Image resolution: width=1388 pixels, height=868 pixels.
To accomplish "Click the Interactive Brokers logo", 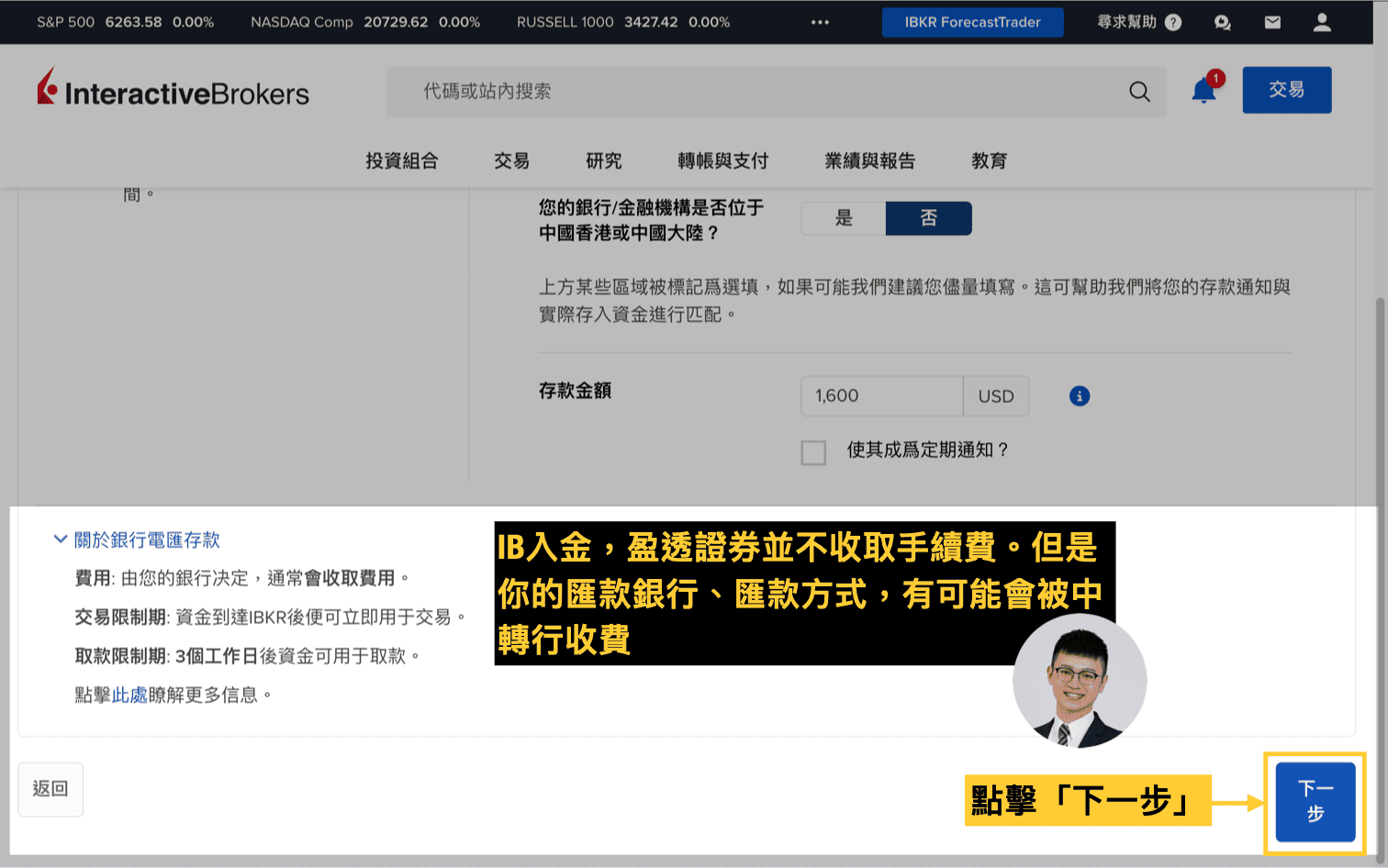I will 173,89.
